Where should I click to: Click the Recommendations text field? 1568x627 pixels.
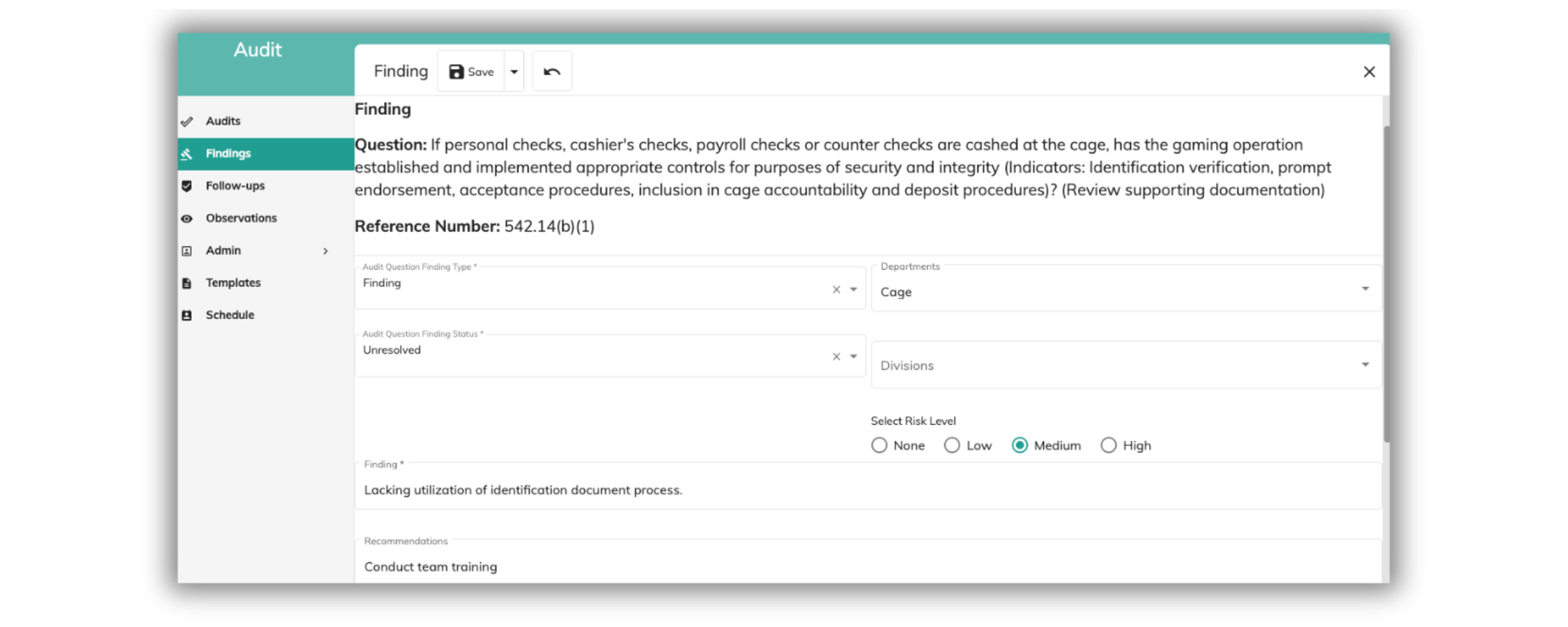[x=868, y=566]
